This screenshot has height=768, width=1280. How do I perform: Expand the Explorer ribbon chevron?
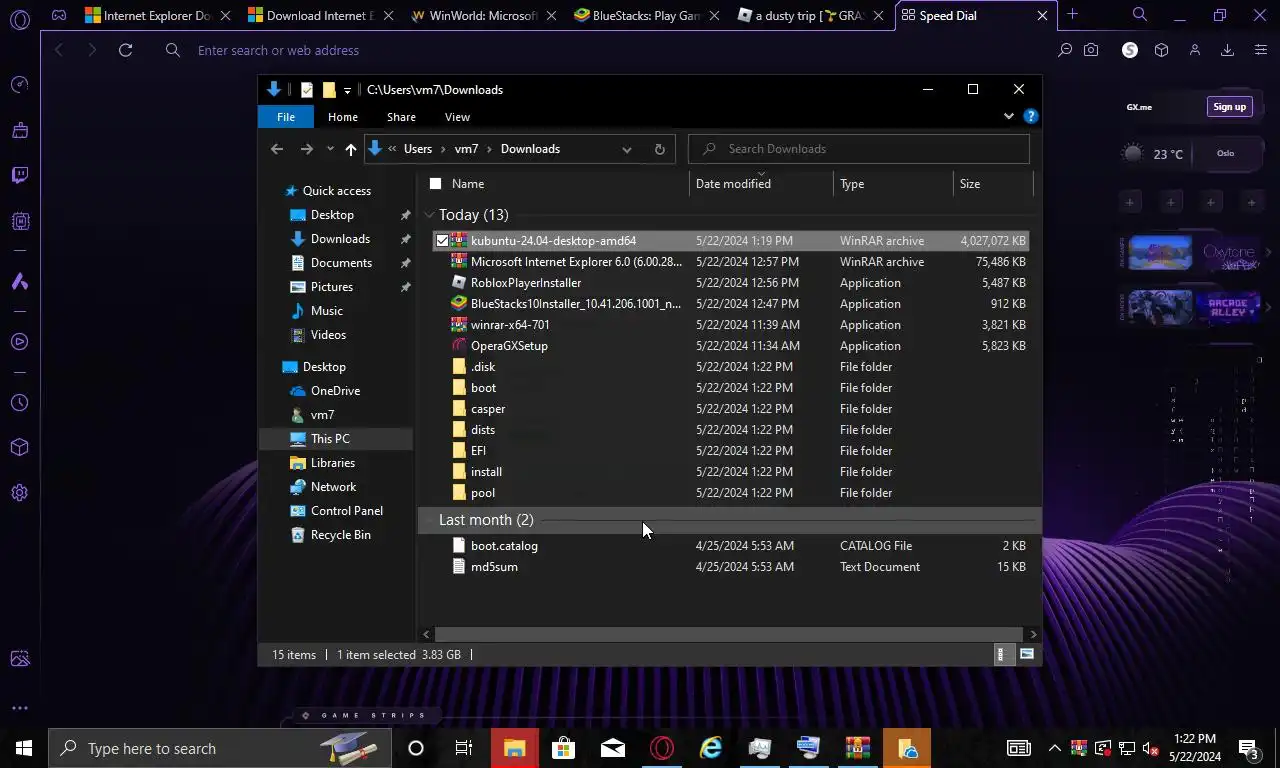[1008, 117]
